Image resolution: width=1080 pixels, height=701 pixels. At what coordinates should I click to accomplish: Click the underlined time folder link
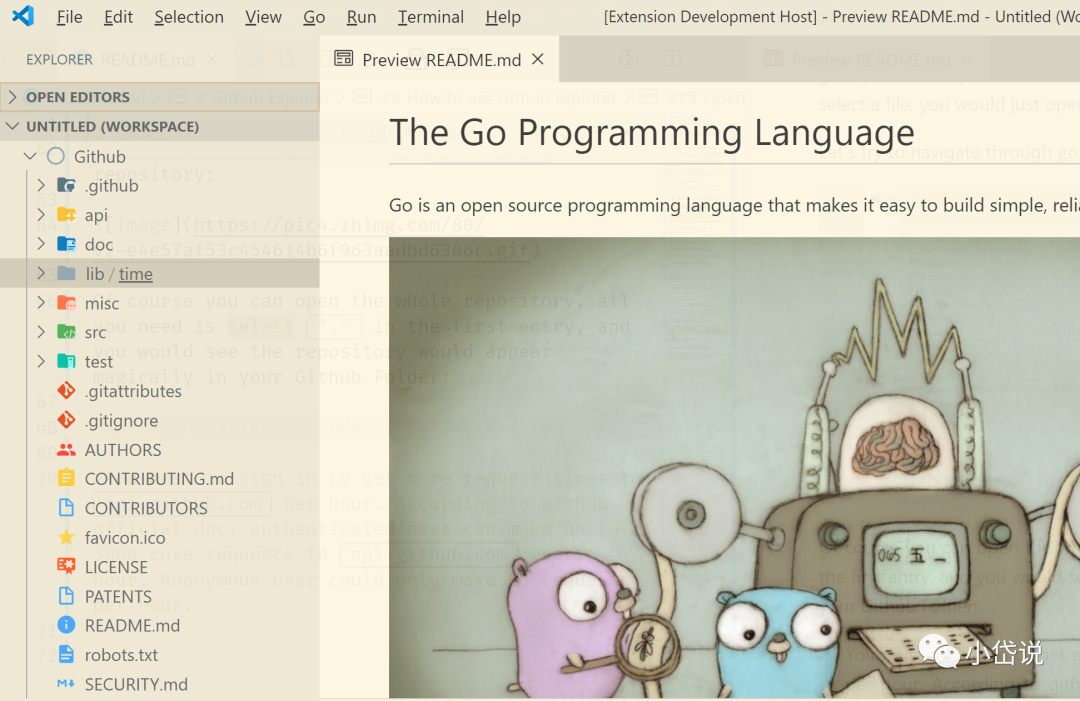136,274
